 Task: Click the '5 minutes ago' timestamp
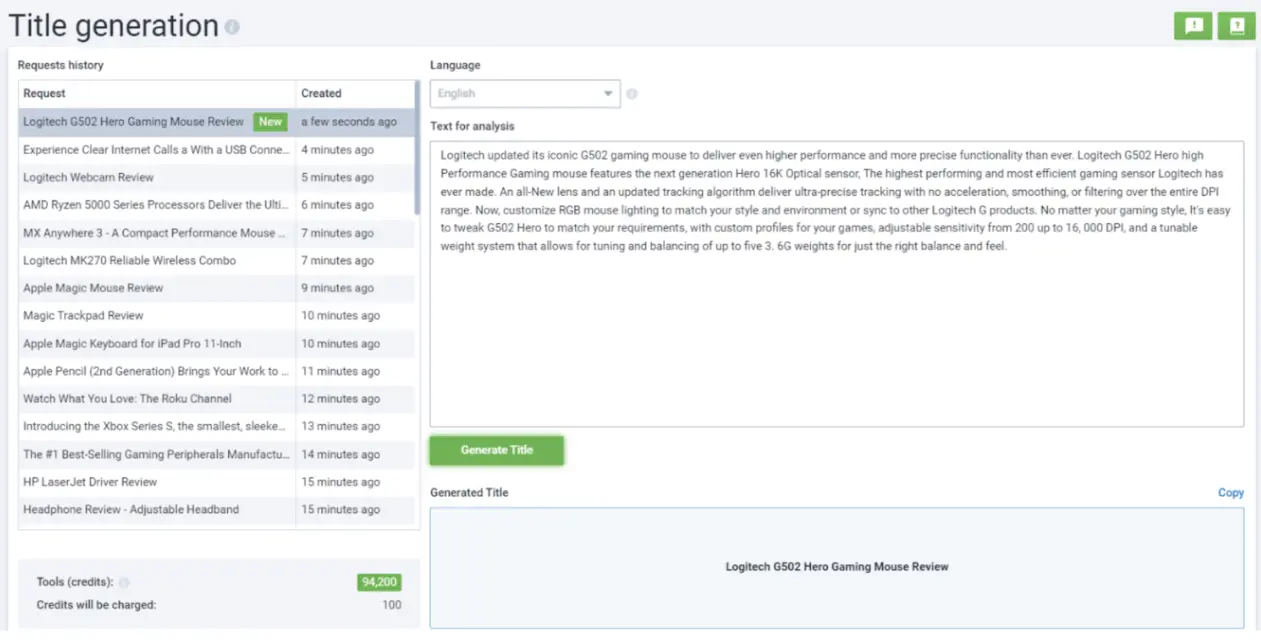tap(338, 178)
